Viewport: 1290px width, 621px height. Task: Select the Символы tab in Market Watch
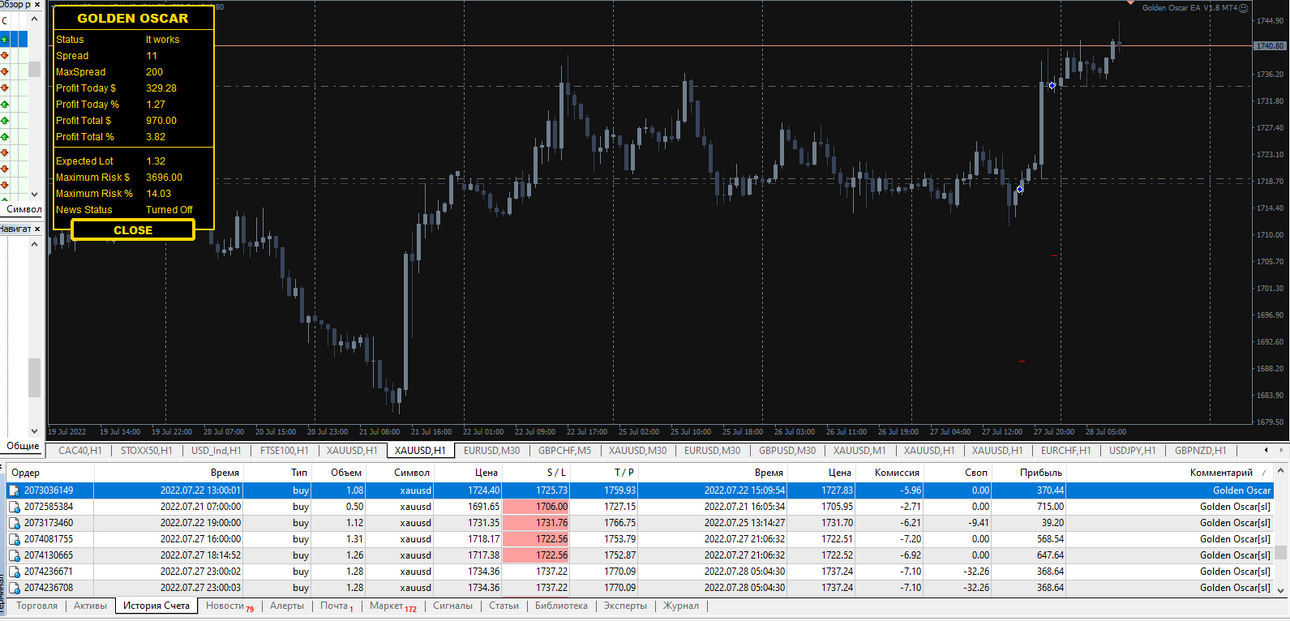(x=24, y=210)
